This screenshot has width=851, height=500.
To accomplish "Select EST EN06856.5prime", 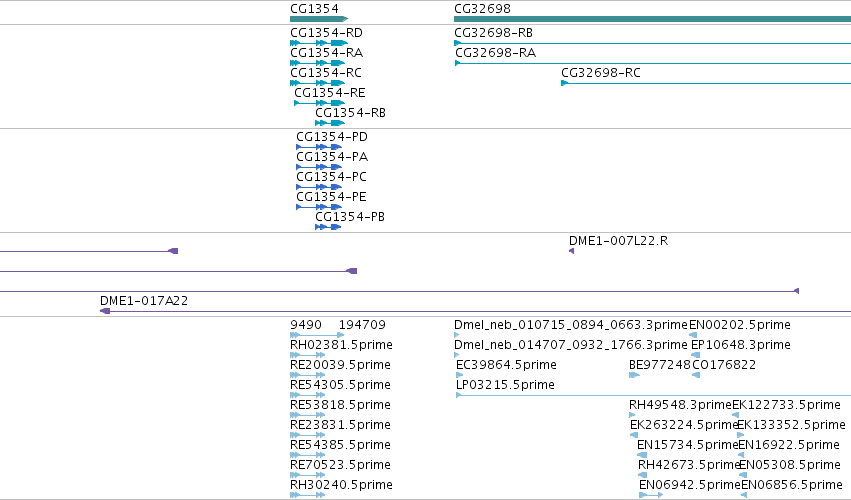I will [792, 485].
